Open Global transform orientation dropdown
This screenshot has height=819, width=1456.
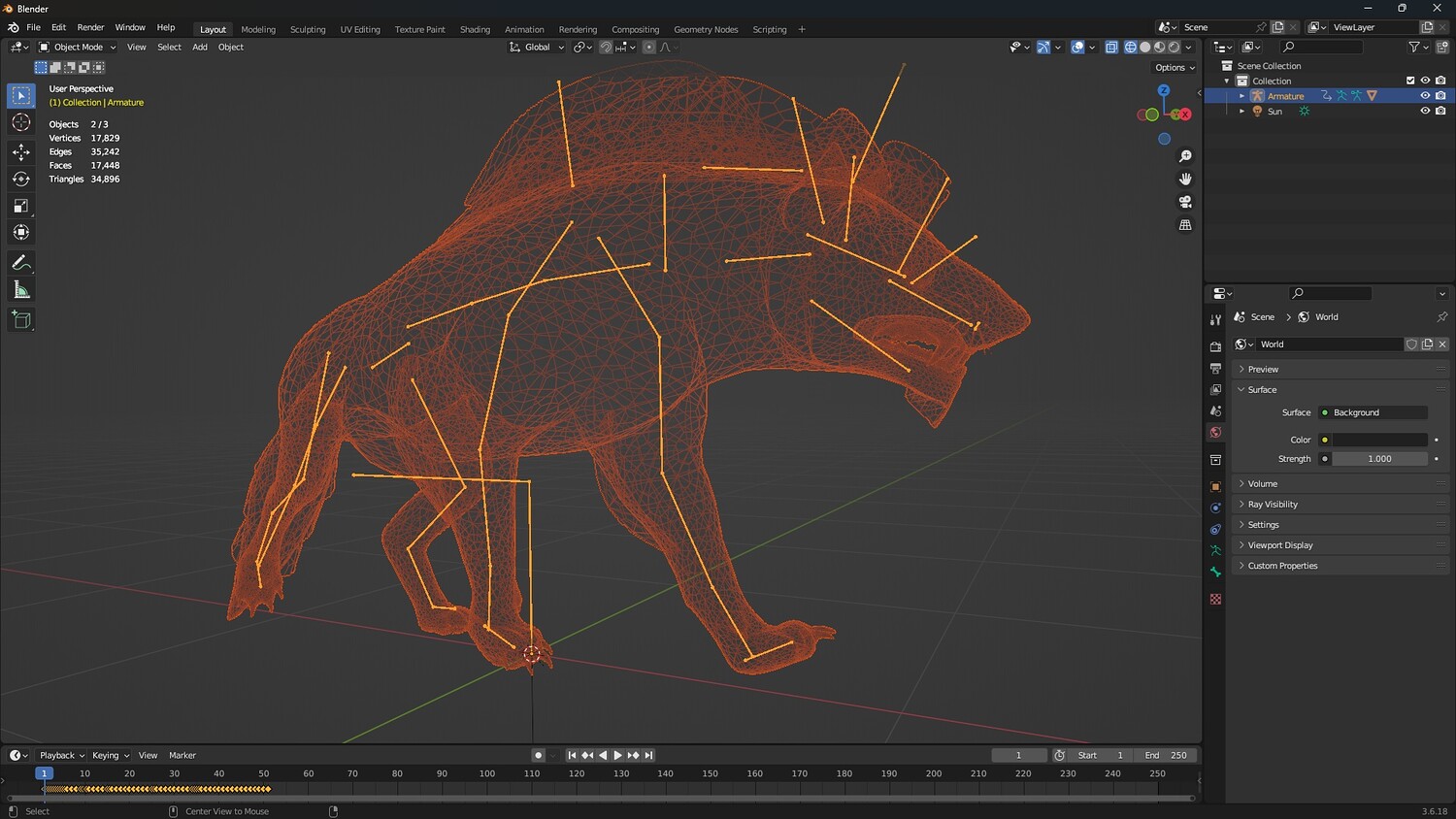pyautogui.click(x=537, y=47)
